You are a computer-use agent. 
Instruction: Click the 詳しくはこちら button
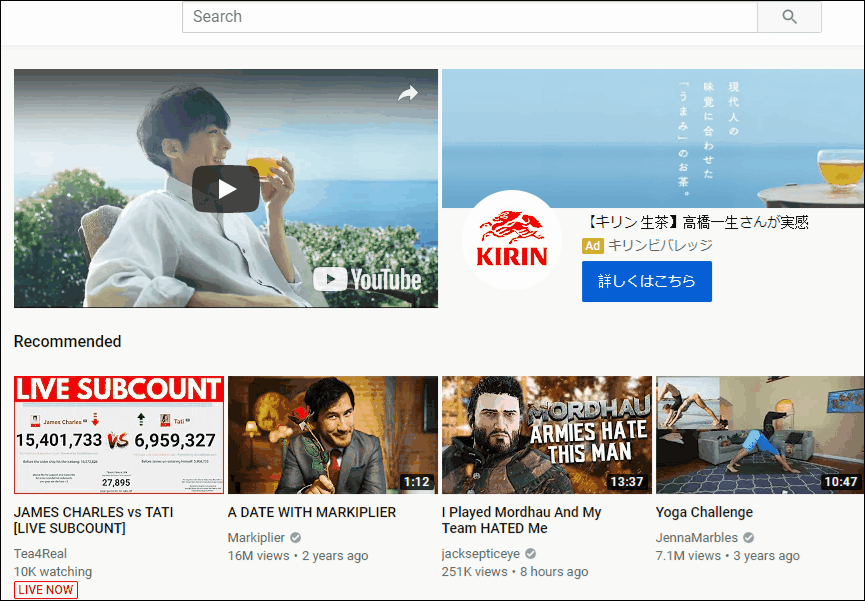click(x=647, y=281)
